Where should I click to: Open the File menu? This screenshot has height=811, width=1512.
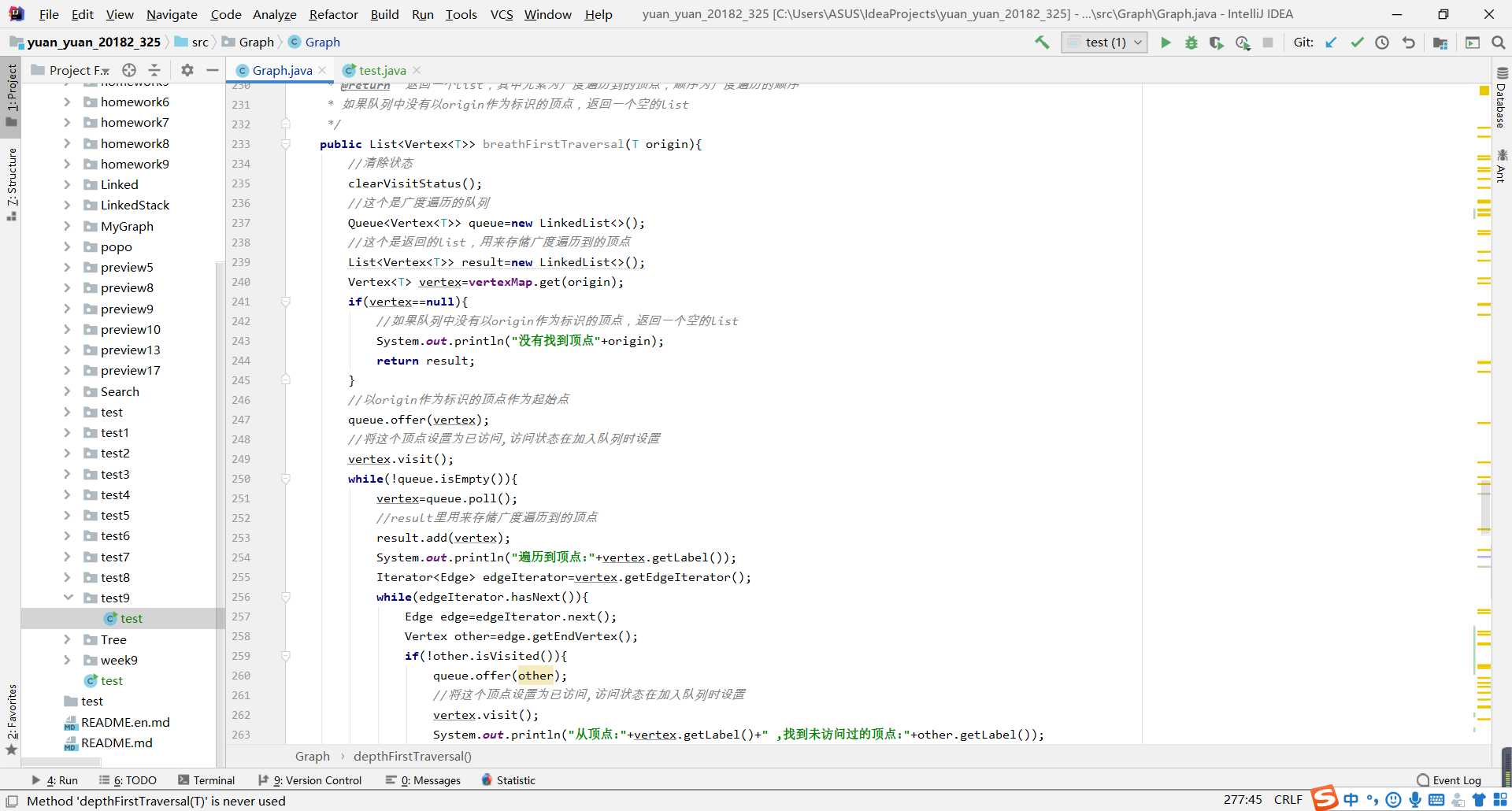pos(49,14)
